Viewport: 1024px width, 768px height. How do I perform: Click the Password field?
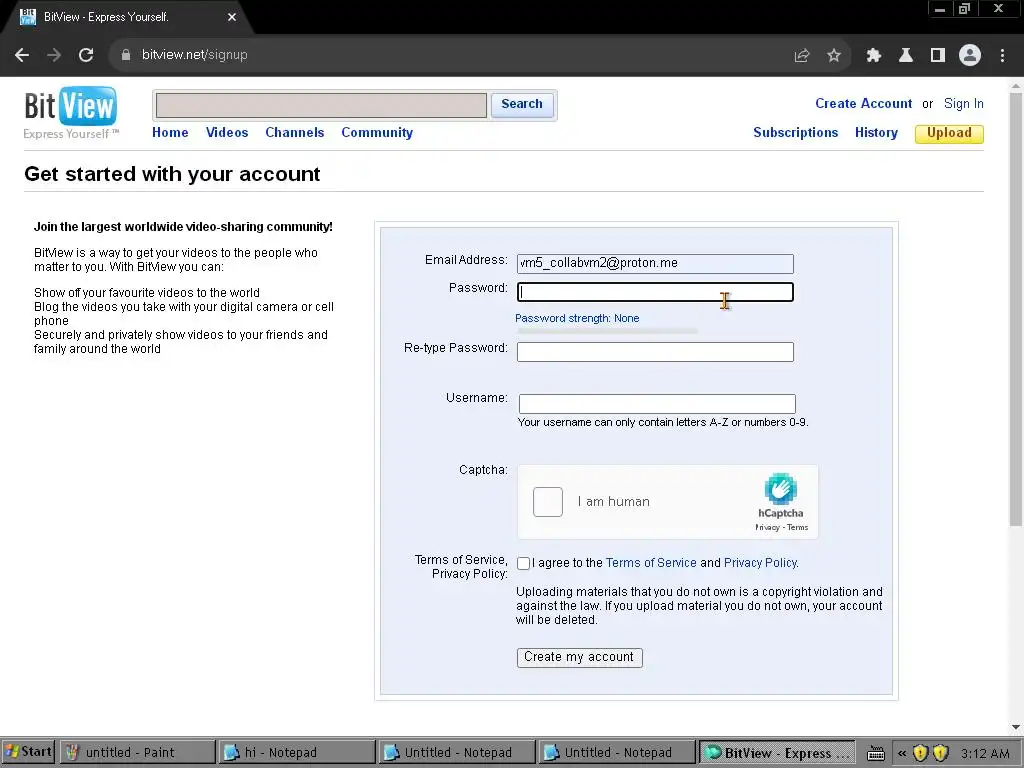tap(655, 292)
